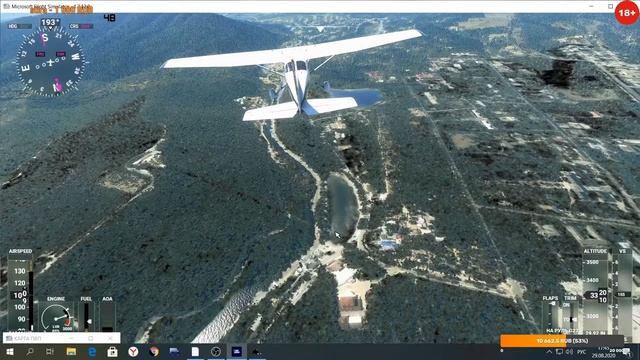Click the orange donation goal progress bar

[562, 341]
